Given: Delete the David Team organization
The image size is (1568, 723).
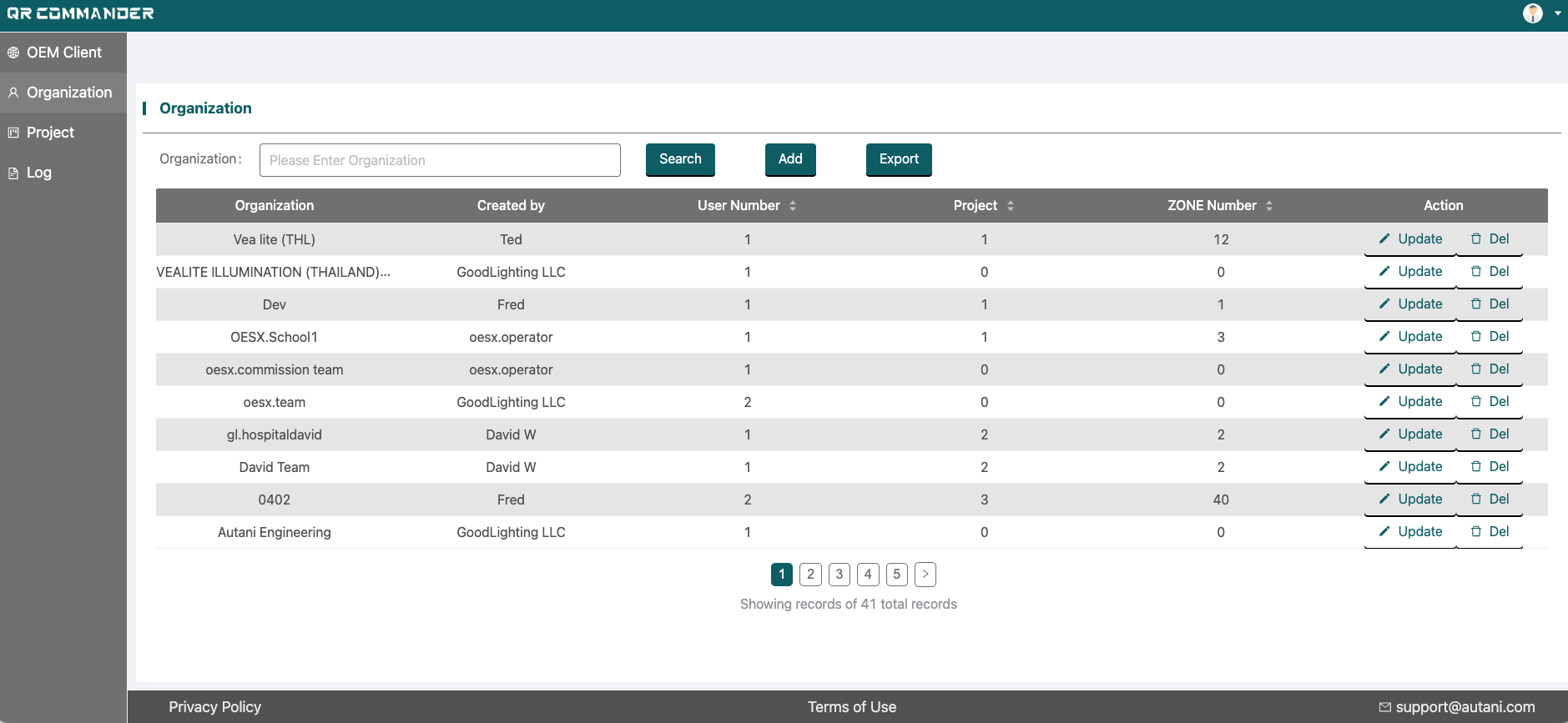Looking at the screenshot, I should click(x=1490, y=467).
